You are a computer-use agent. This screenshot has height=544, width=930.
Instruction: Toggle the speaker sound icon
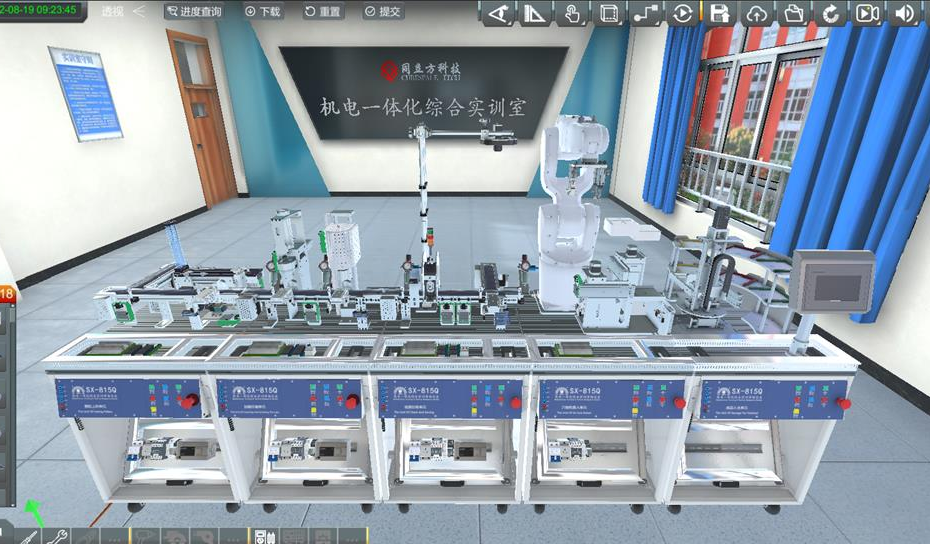click(x=904, y=13)
